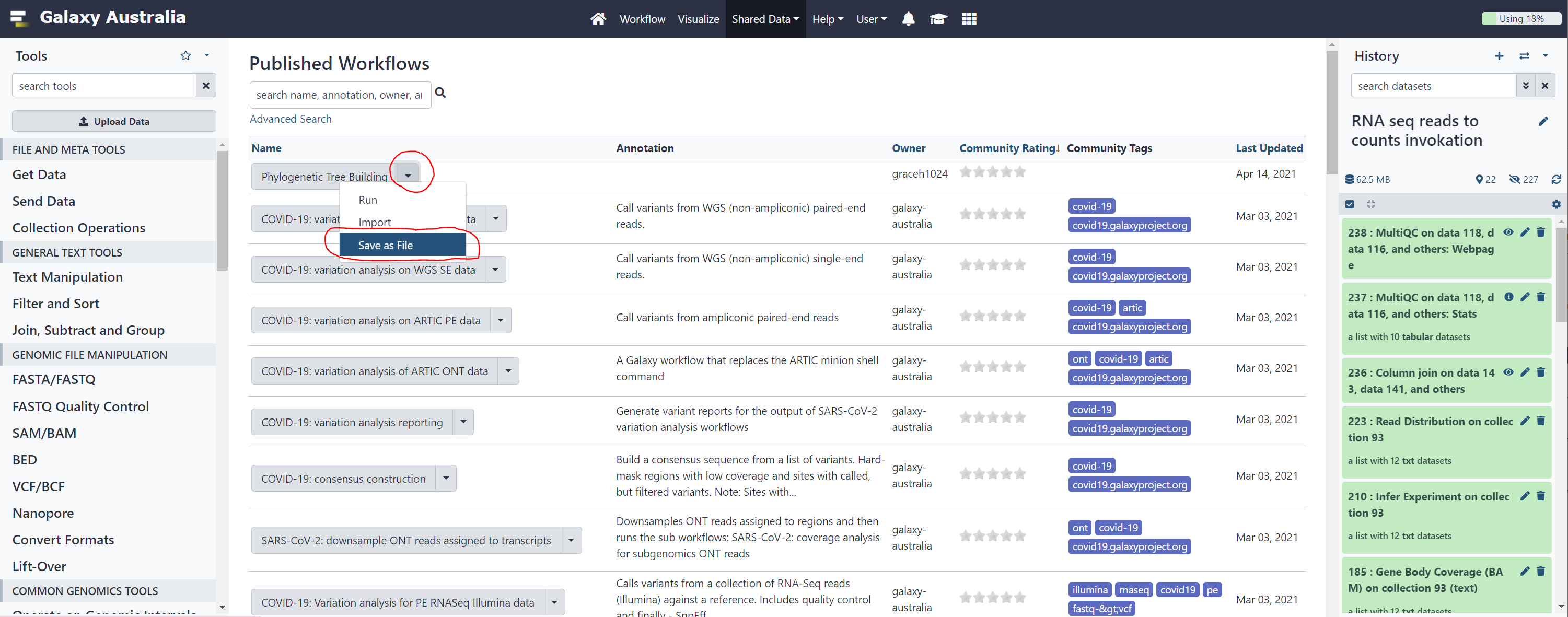Open notifications bell icon
Viewport: 1568px width, 617px height.
coord(908,19)
